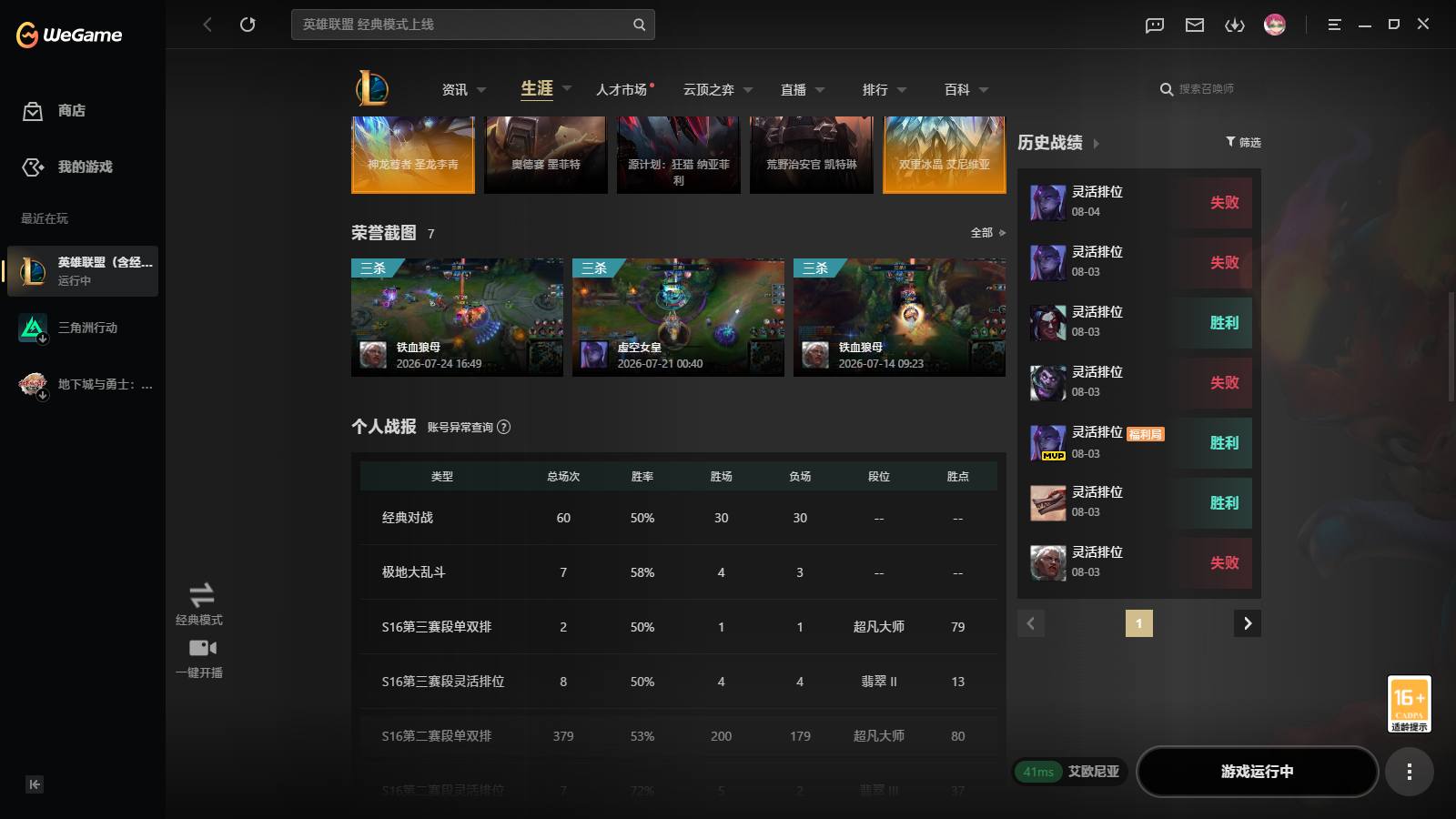Open the MVP 福利局 灵活排位 match
This screenshot has width=1456, height=819.
click(x=1139, y=442)
